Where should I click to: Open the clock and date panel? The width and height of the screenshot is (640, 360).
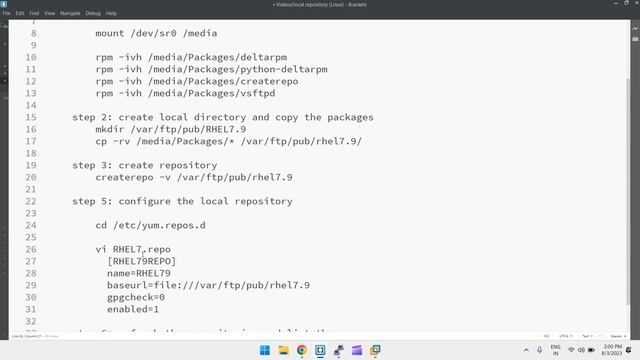612,350
